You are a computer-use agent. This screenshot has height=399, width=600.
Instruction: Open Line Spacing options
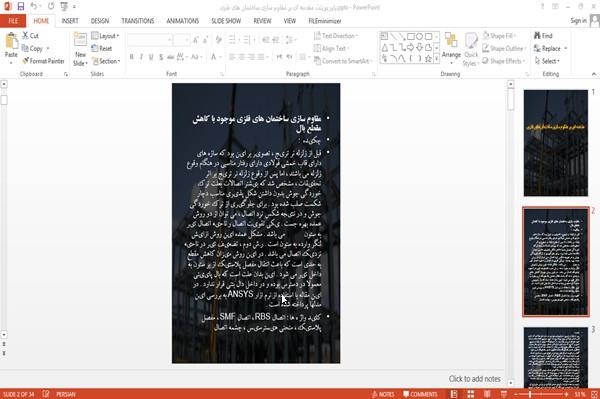point(290,40)
